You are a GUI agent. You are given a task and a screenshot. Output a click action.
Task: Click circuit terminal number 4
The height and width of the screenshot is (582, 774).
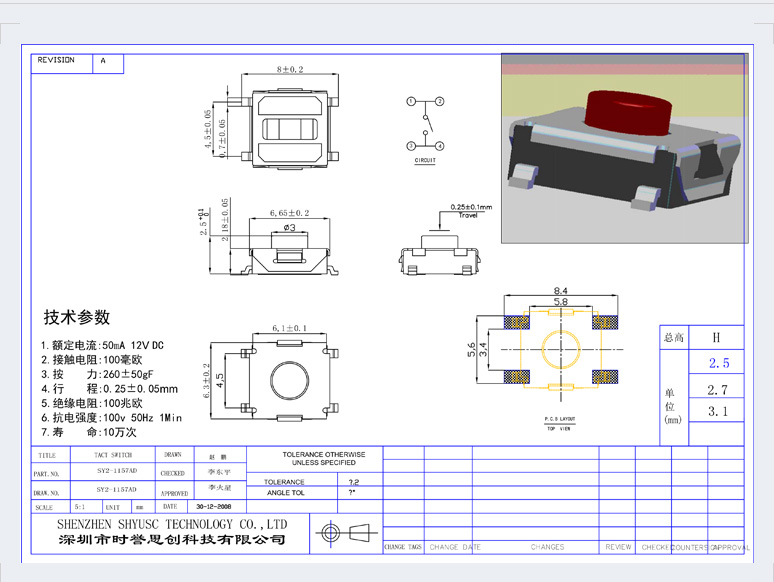click(x=439, y=146)
